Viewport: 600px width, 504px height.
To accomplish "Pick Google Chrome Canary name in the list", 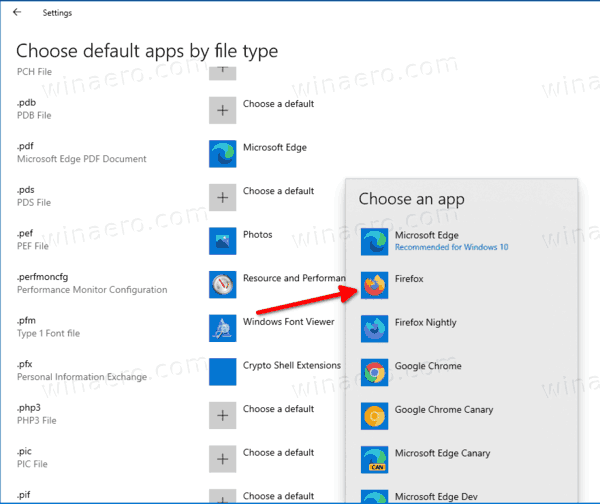I will click(444, 410).
